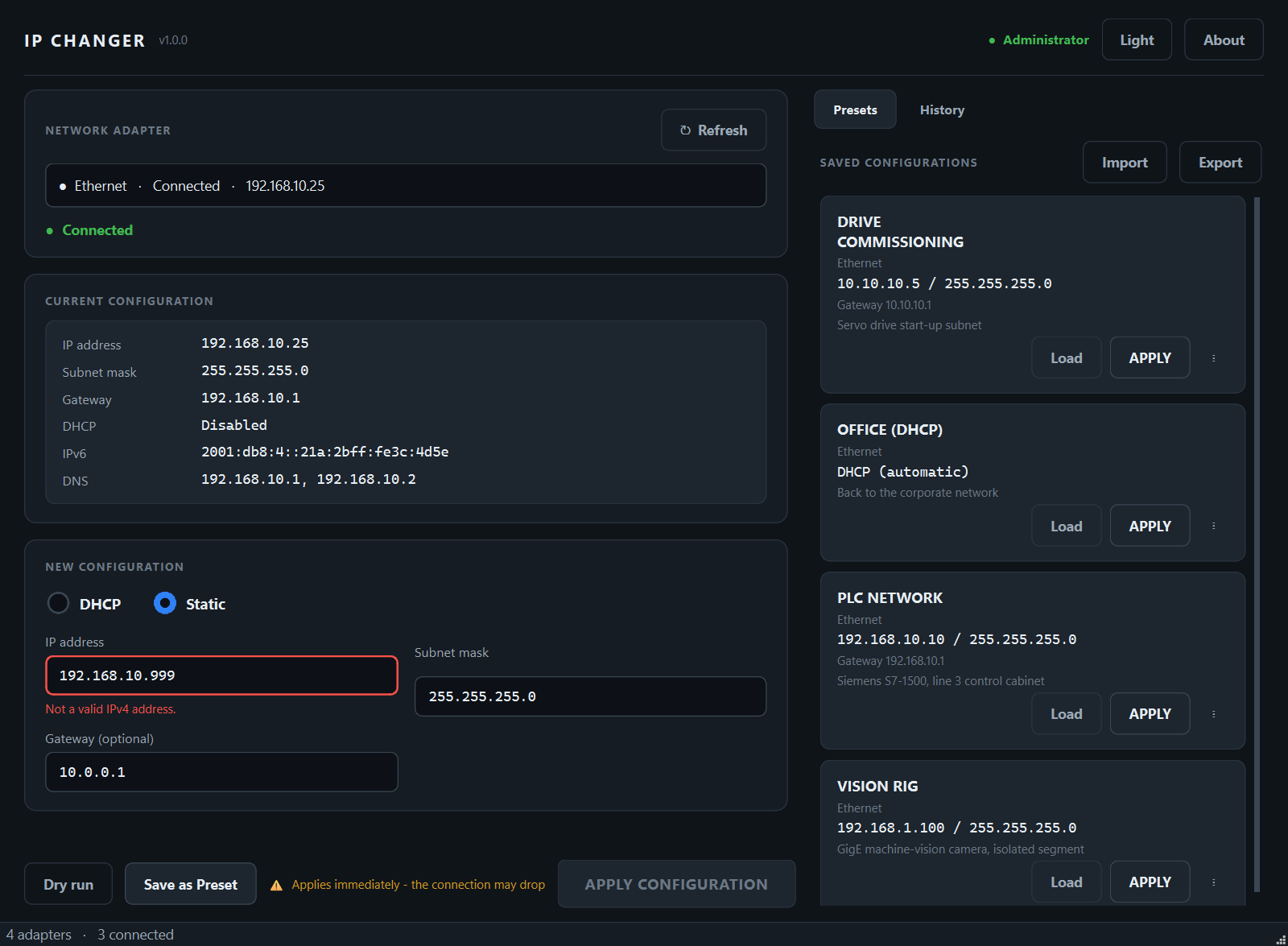Apply the Vision Rig preset

coord(1150,882)
